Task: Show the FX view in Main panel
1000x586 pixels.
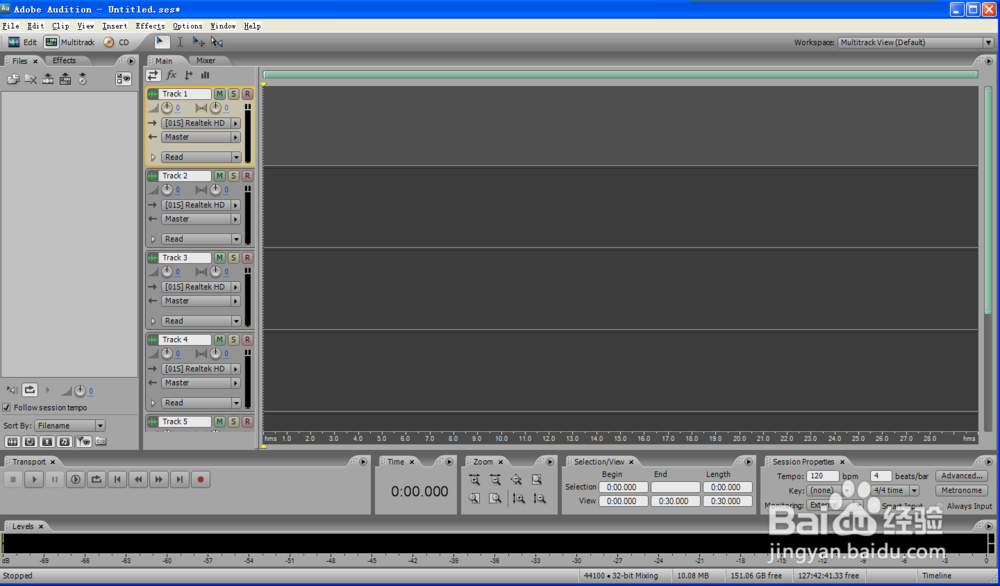Action: (171, 75)
